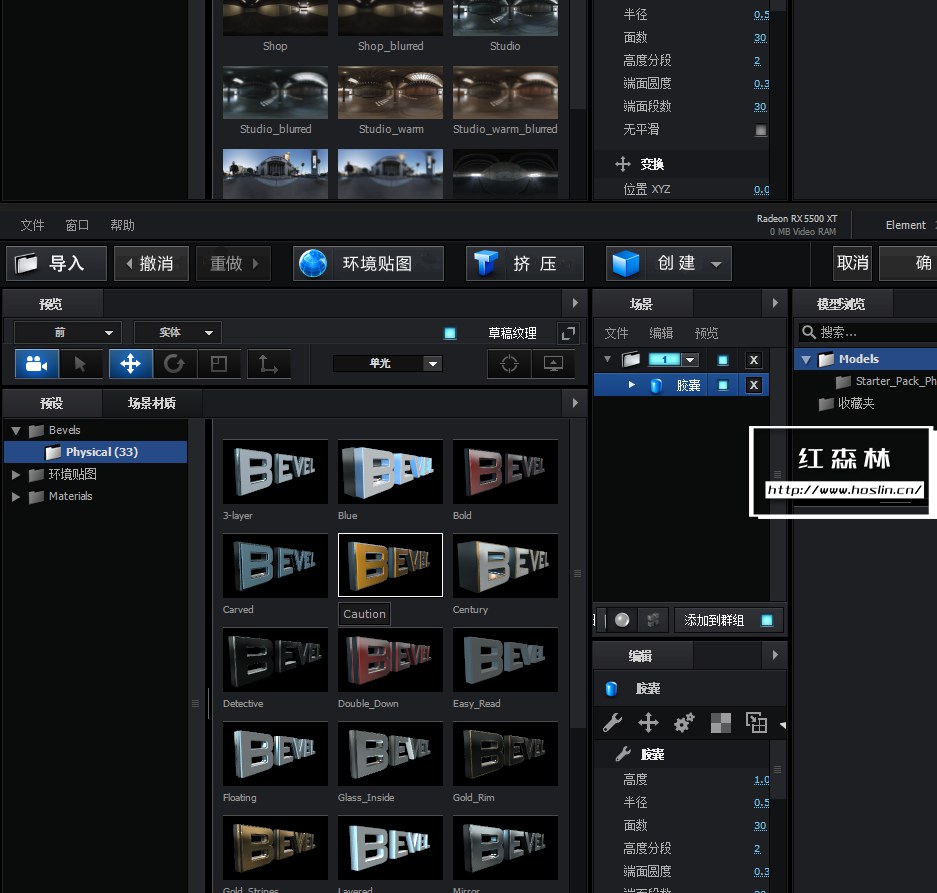This screenshot has height=893, width=937.
Task: Activate the rotate tool in the preview toolbar
Action: 175,365
